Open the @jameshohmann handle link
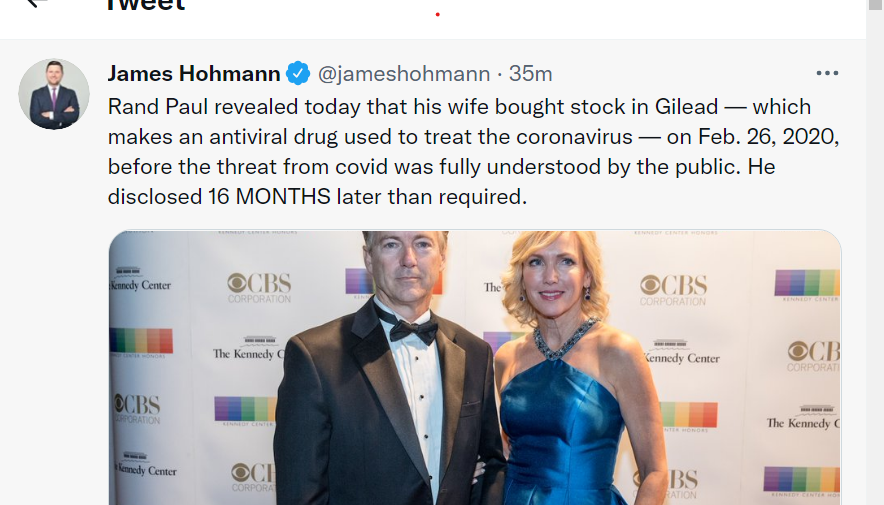The width and height of the screenshot is (884, 505). [x=404, y=73]
